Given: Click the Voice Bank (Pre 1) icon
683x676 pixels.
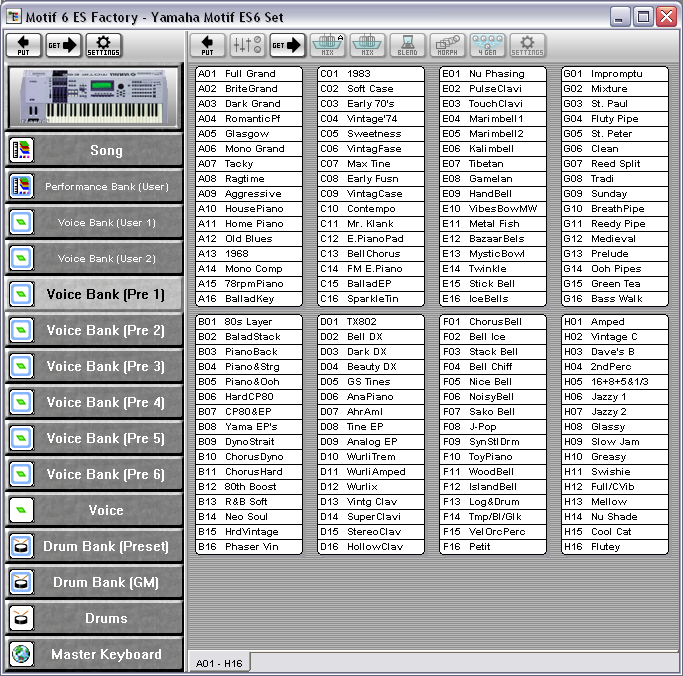Looking at the screenshot, I should coord(21,294).
